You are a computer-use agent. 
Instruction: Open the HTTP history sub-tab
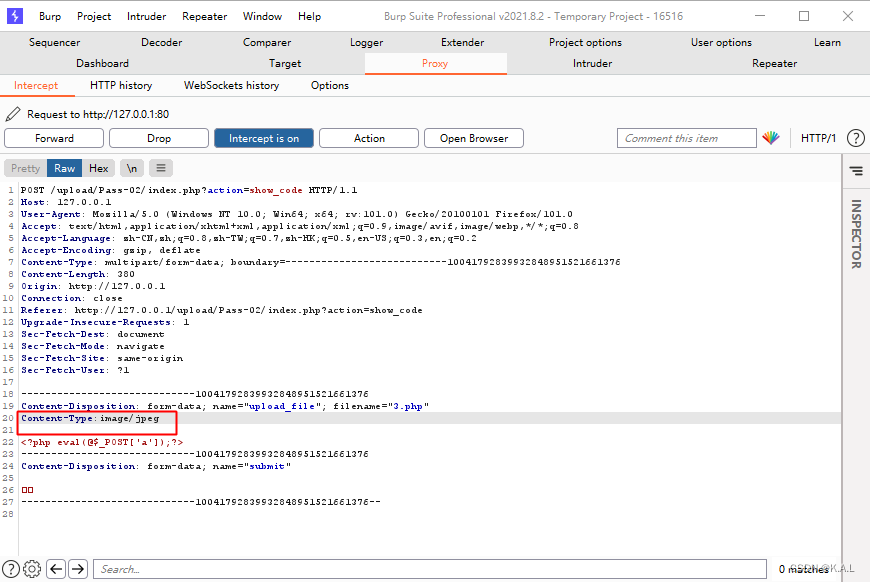pyautogui.click(x=121, y=85)
